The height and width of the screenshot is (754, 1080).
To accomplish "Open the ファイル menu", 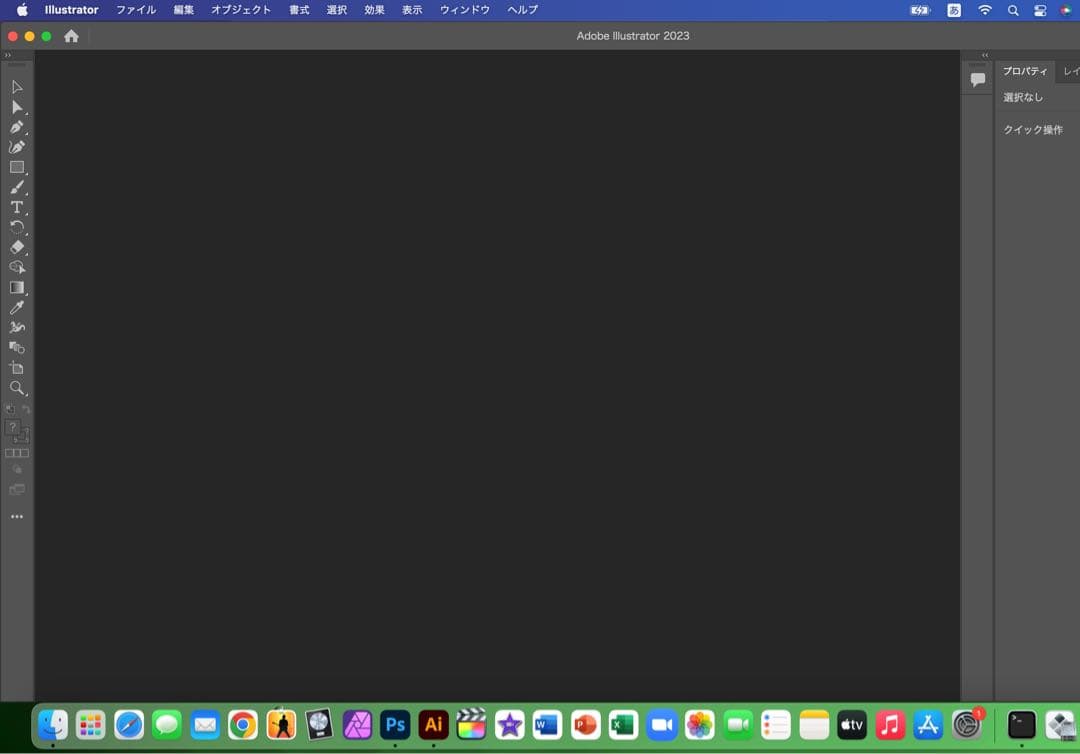I will point(136,10).
